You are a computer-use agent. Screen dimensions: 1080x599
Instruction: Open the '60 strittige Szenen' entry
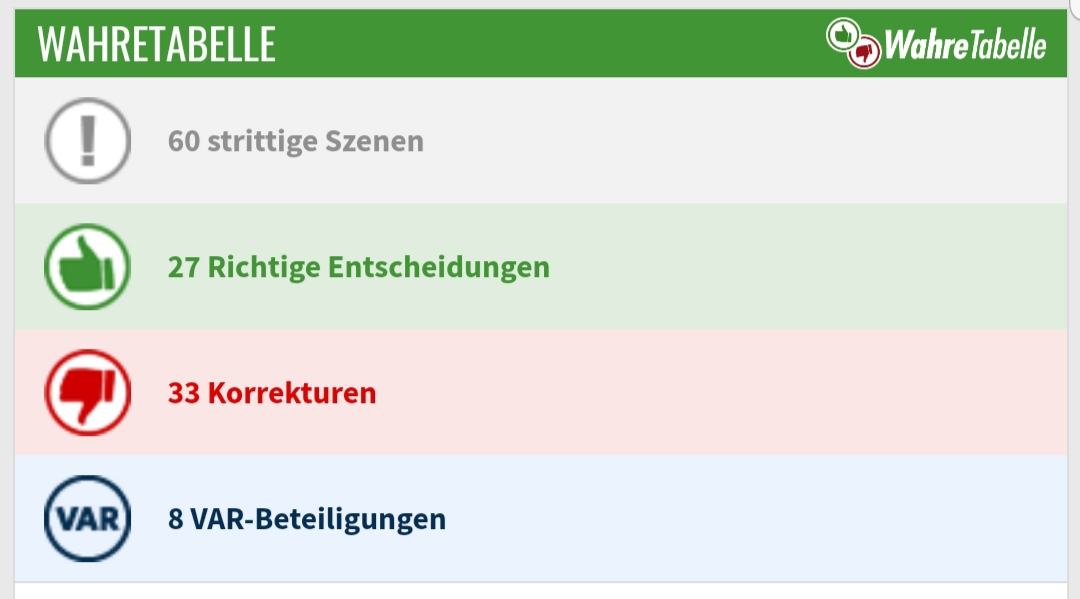[x=295, y=141]
